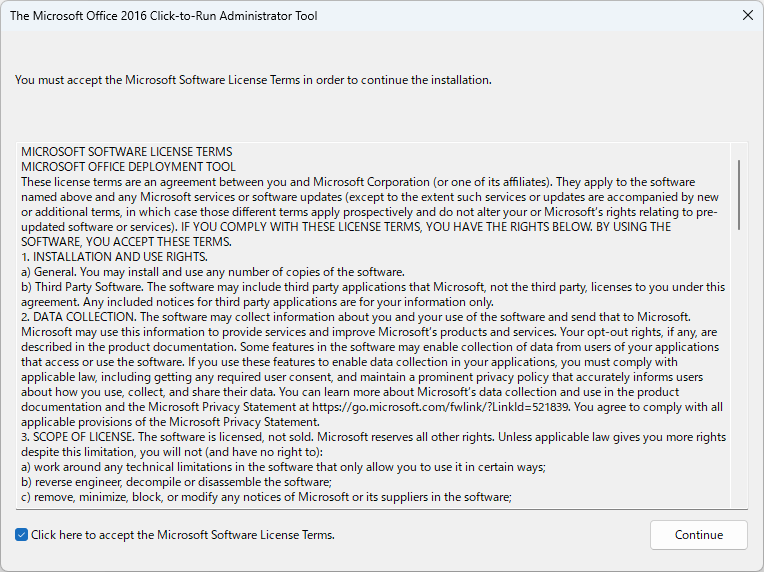Click the 'MICROSOFT SOFTWARE LICENSE TERMS' heading line

[127, 152]
